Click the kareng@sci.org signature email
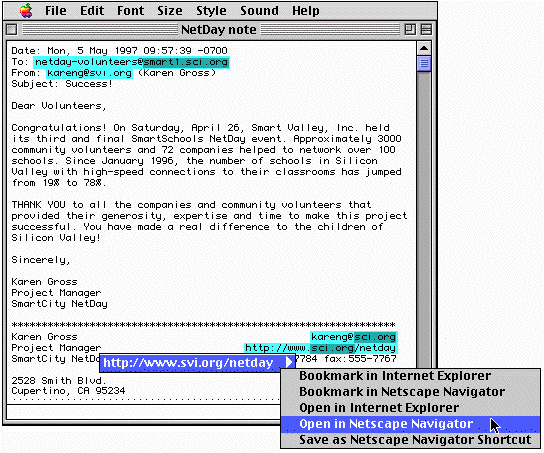 pos(353,337)
